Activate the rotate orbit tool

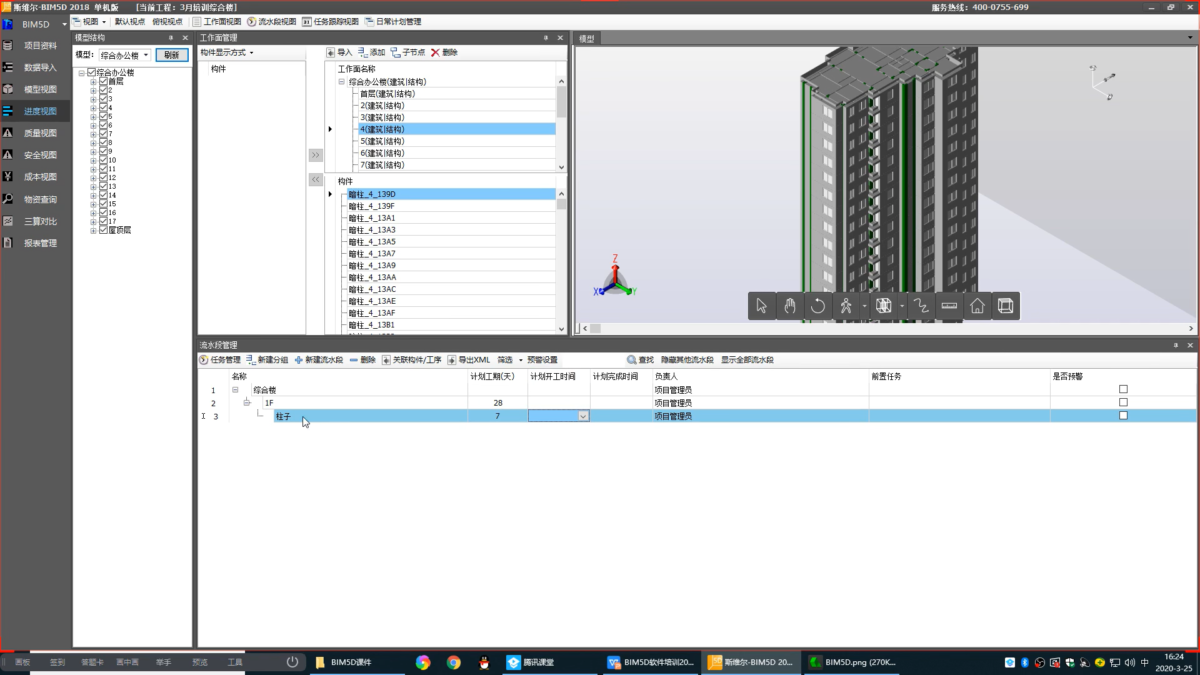point(818,306)
